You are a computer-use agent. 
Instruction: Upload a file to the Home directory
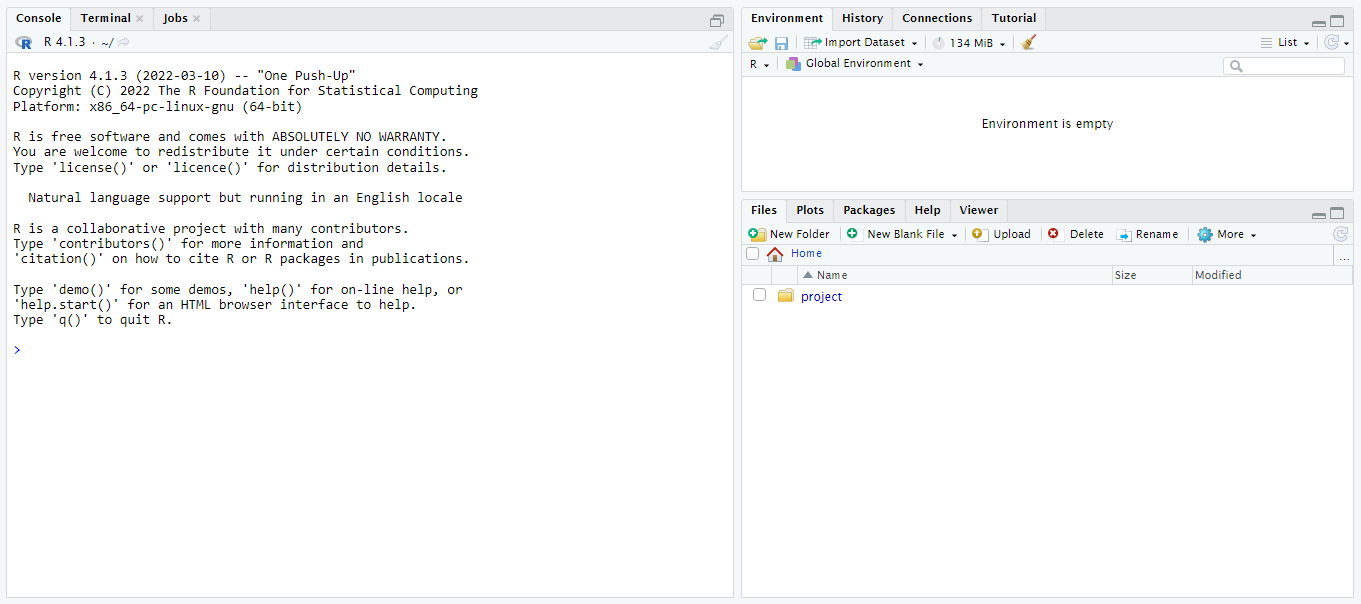coord(1002,233)
